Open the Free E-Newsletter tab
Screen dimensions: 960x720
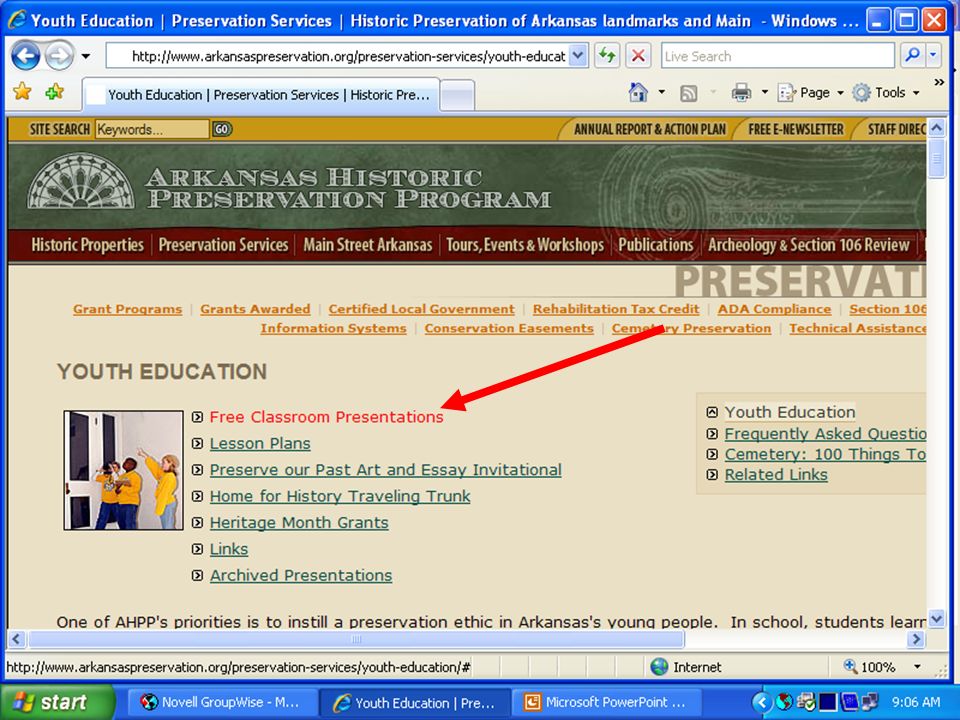(795, 129)
